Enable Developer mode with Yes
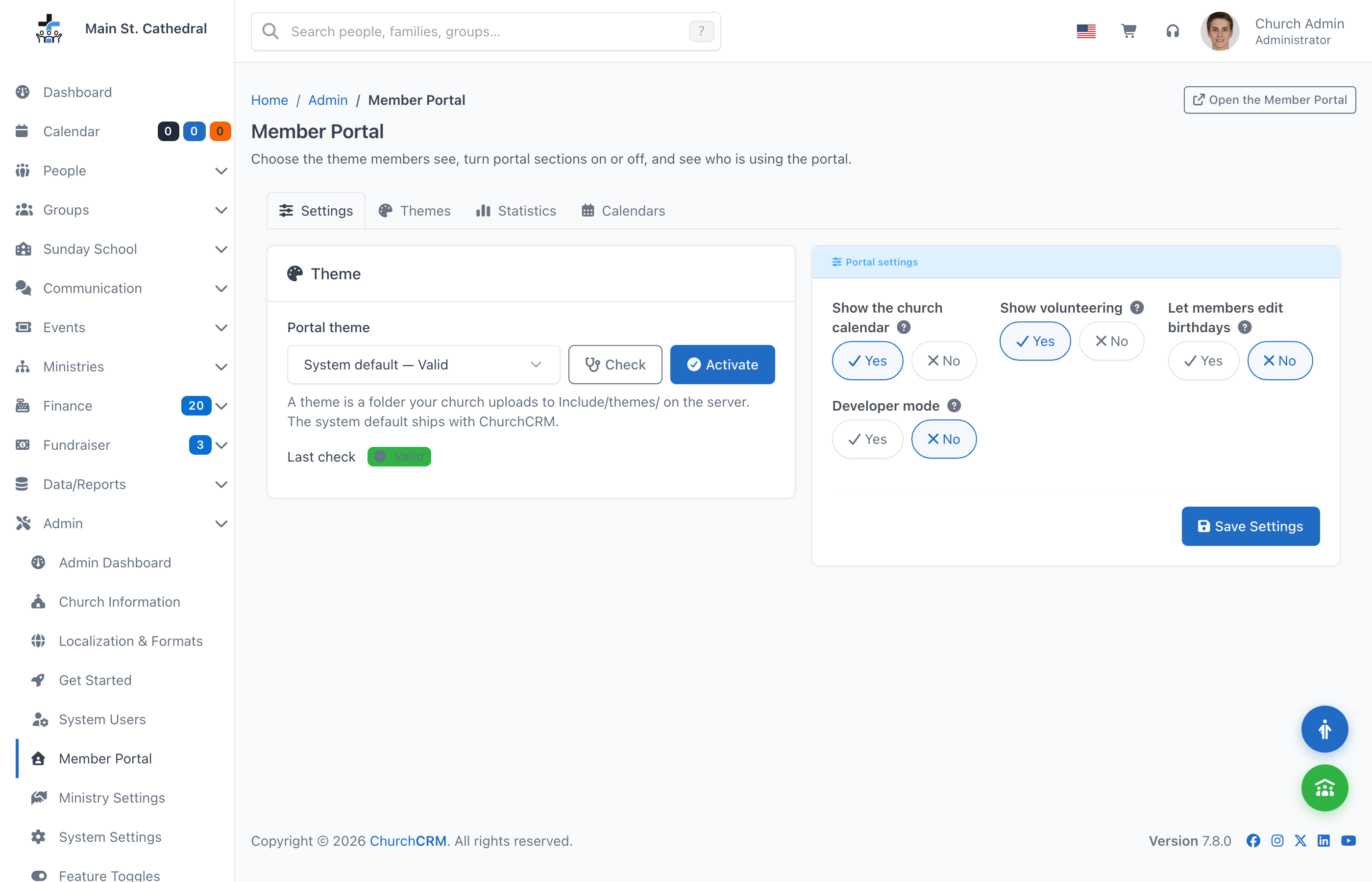The height and width of the screenshot is (882, 1372). coord(867,439)
